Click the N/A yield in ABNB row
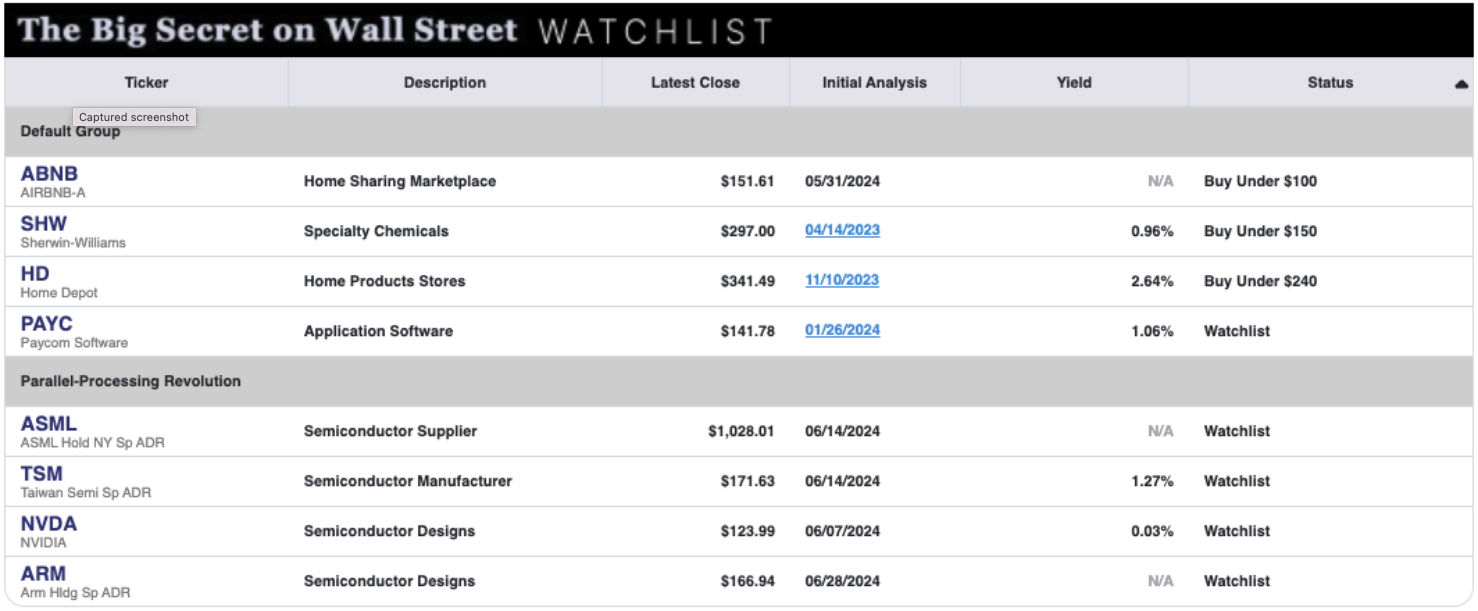 1161,181
